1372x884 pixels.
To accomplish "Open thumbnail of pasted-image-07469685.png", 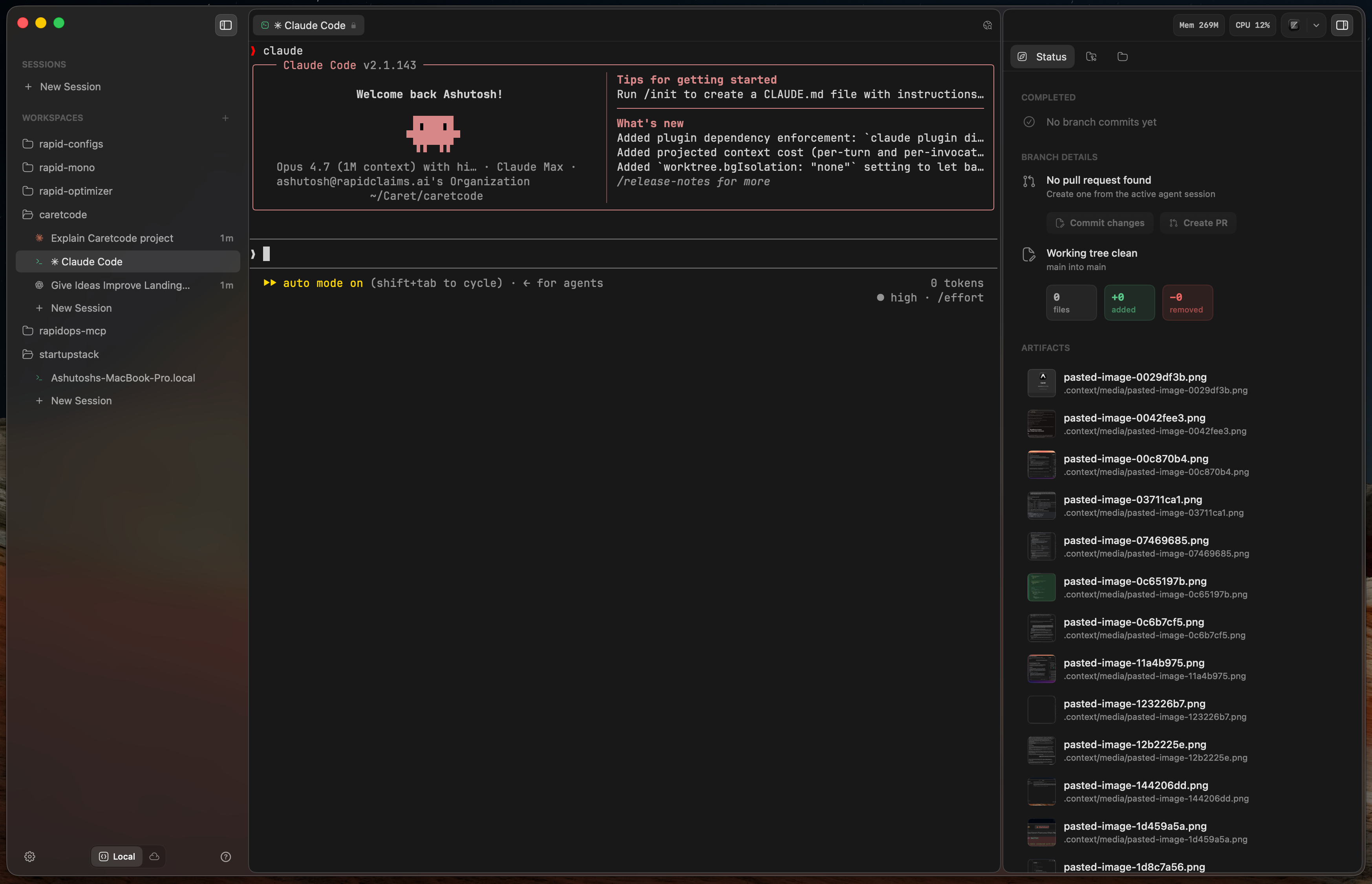I will pos(1041,546).
